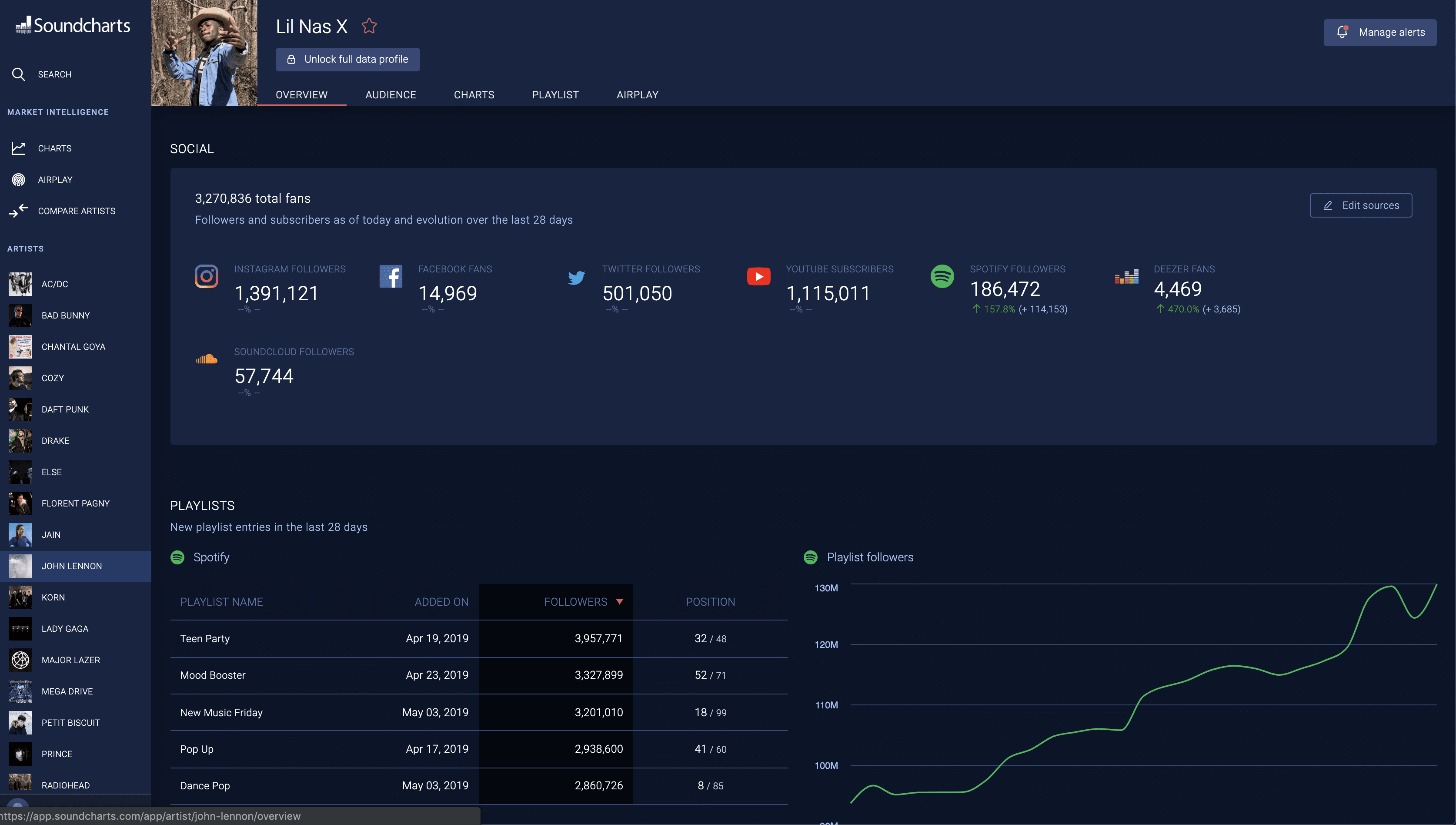
Task: Open the search magnifier icon
Action: click(19, 74)
